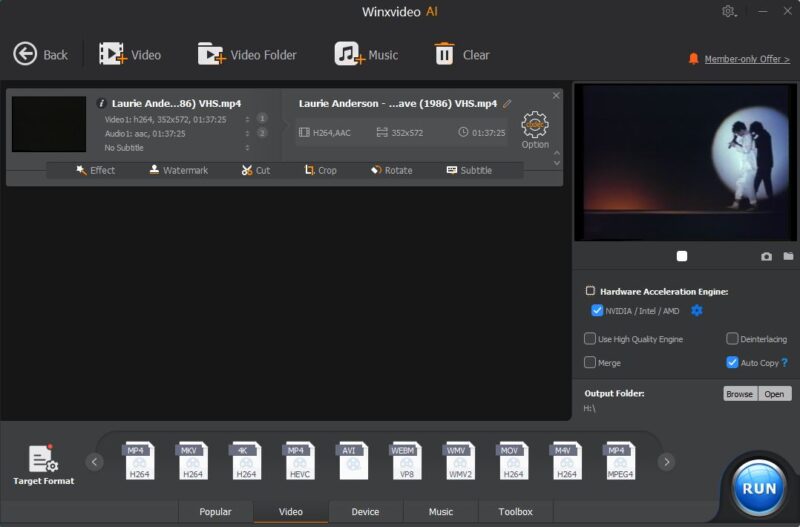The height and width of the screenshot is (527, 800).
Task: Move the item up with up chevron
Action: coord(557,153)
